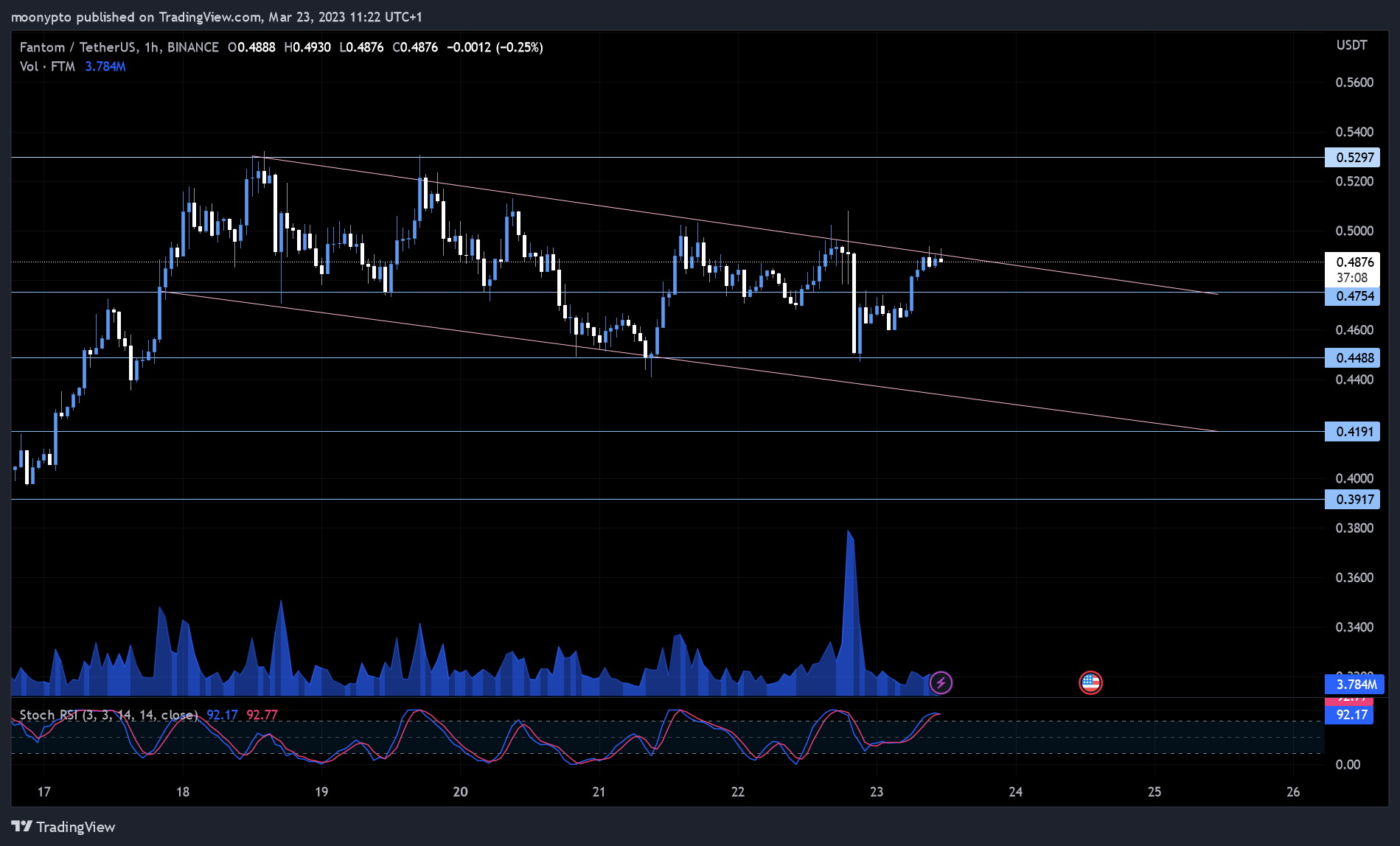Click the 0.3917 price level label
This screenshot has height=846, width=1400.
click(x=1352, y=499)
